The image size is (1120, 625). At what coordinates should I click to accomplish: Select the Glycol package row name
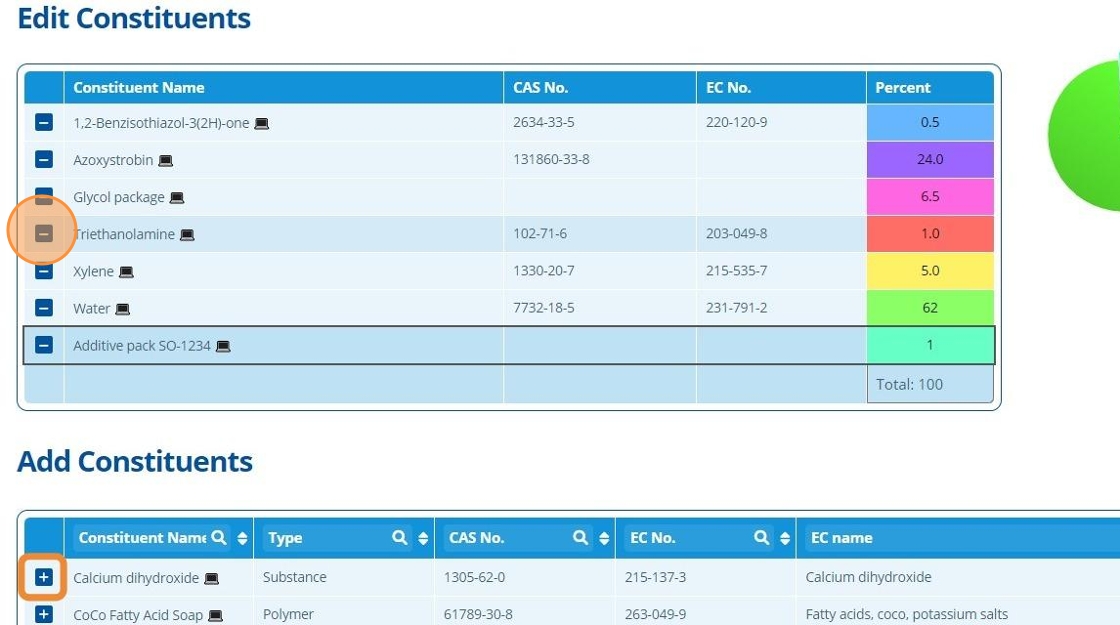click(119, 197)
